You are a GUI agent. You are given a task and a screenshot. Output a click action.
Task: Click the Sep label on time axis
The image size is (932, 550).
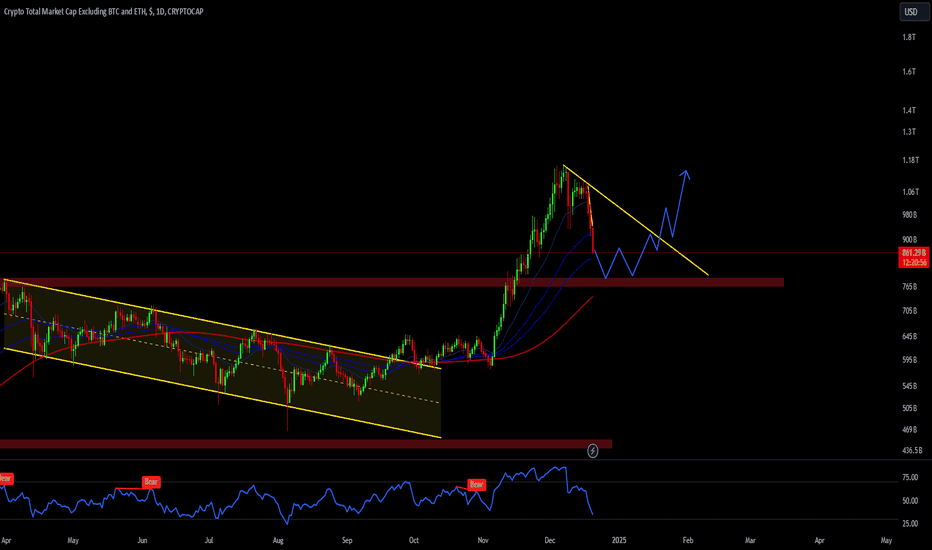[x=347, y=540]
